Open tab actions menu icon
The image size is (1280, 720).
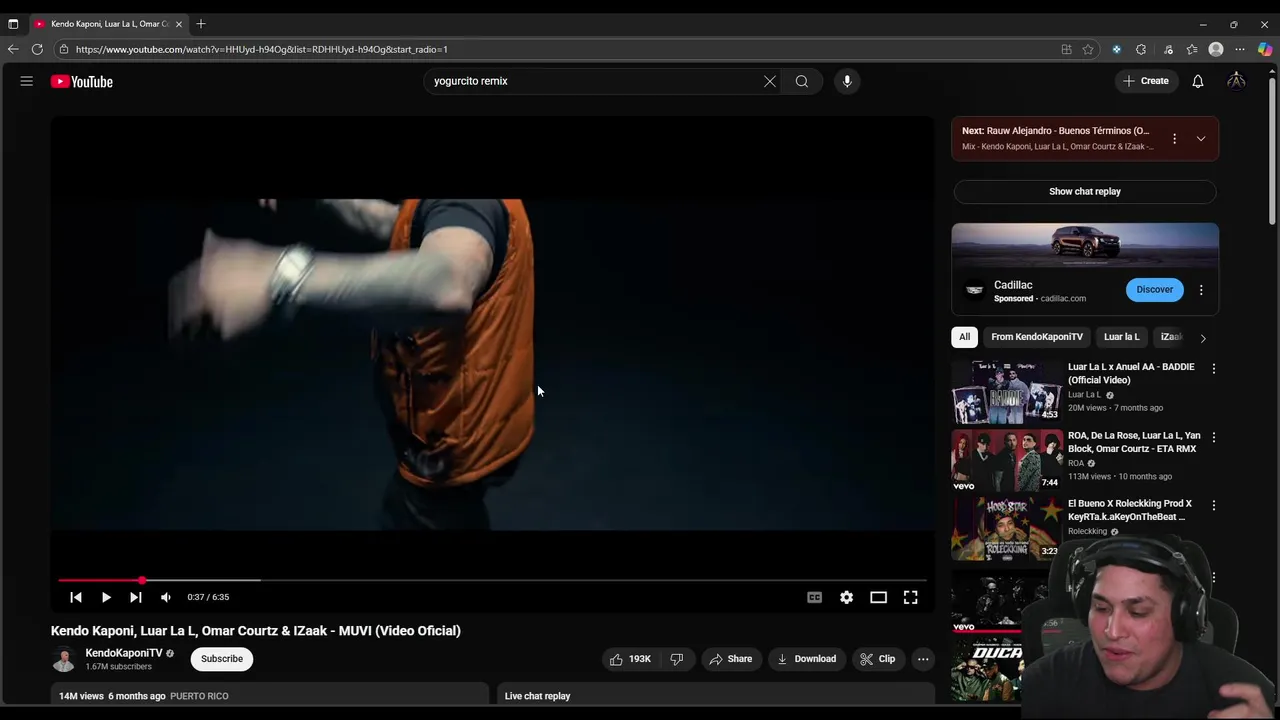tap(13, 23)
